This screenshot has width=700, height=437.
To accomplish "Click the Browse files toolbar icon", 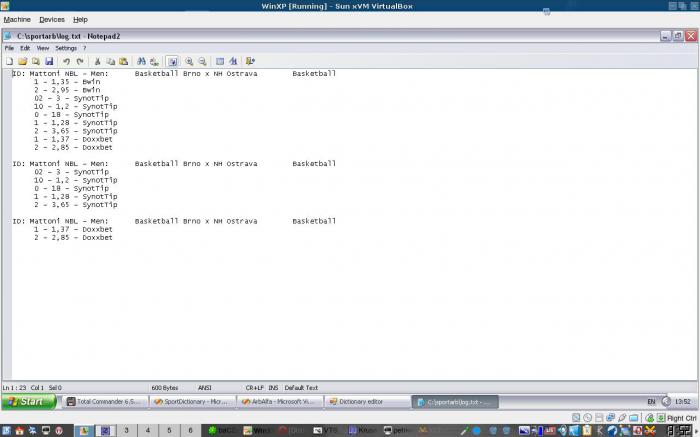I will [36, 61].
